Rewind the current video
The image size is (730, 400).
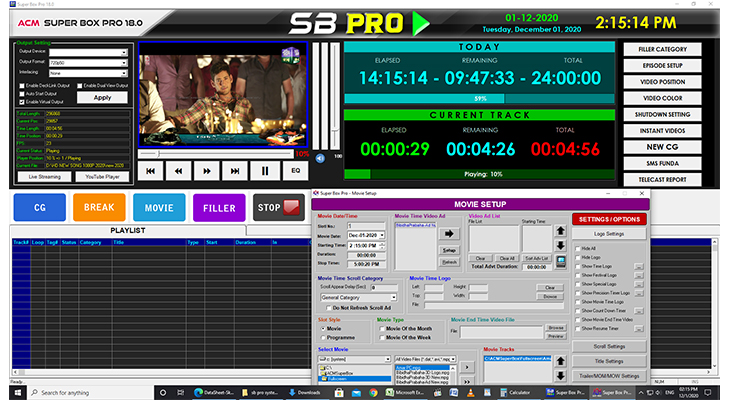click(x=178, y=171)
